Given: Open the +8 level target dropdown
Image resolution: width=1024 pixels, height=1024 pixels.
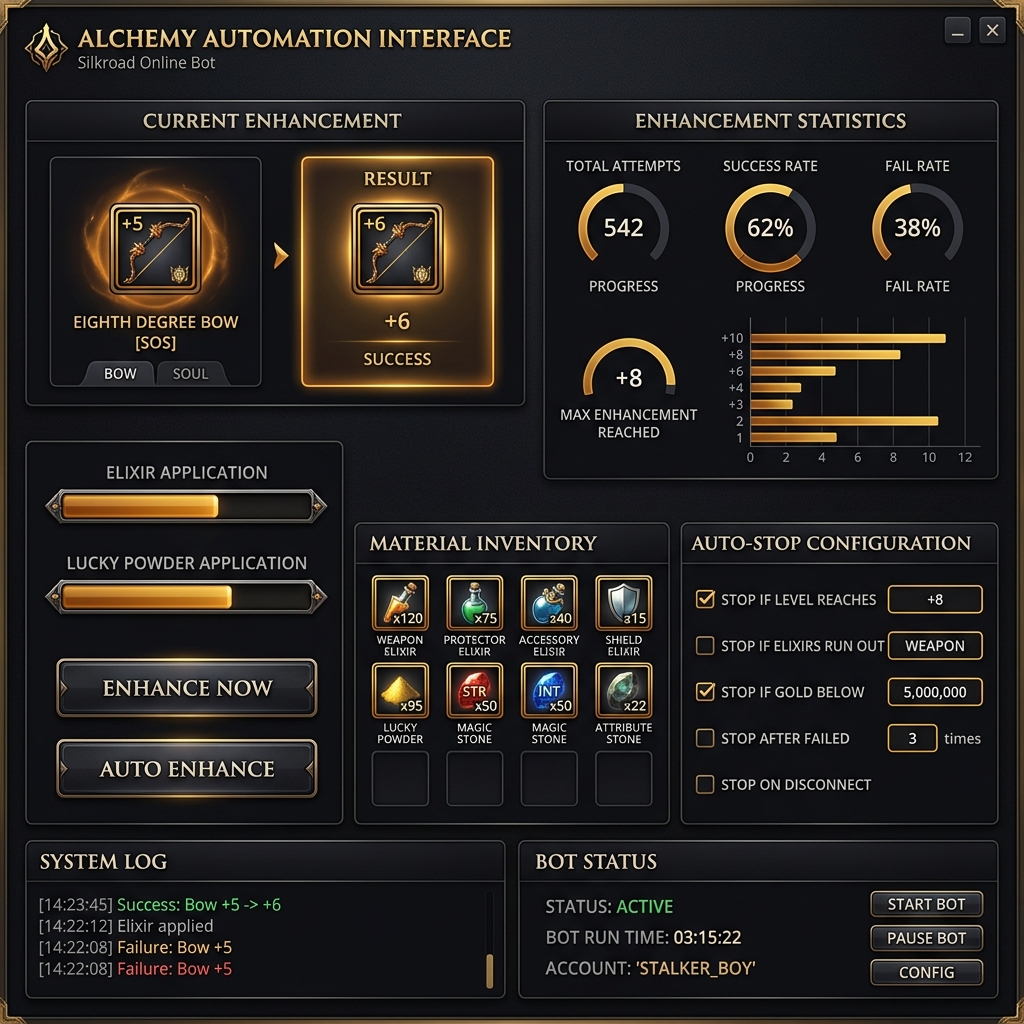Looking at the screenshot, I should pos(935,600).
